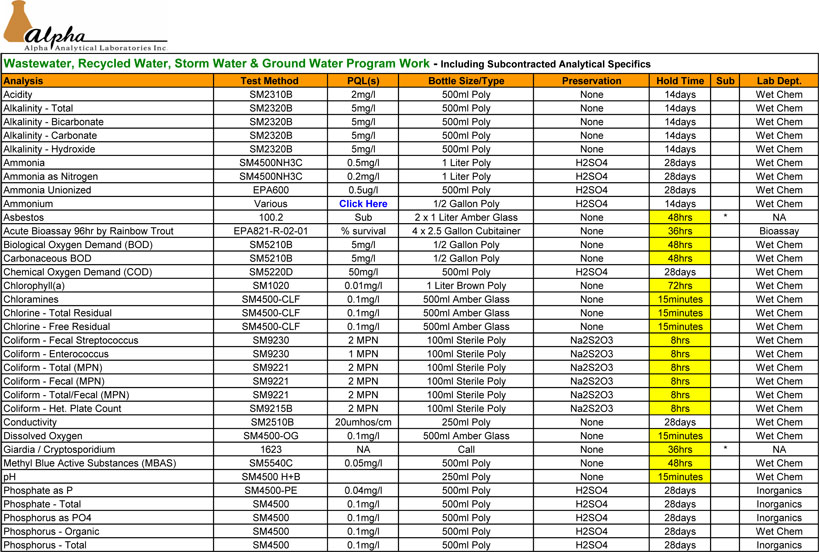Select 'Coliform - Fecal Streptococcus' cell

pyautogui.click(x=107, y=340)
